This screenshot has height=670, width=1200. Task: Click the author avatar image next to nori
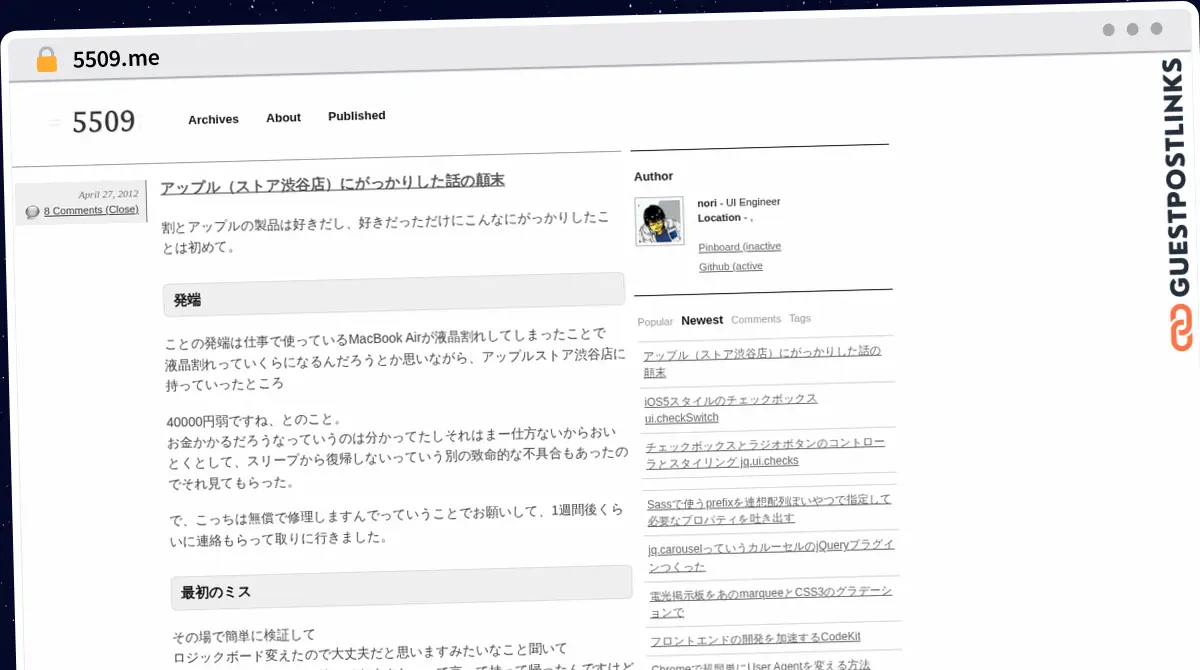659,222
